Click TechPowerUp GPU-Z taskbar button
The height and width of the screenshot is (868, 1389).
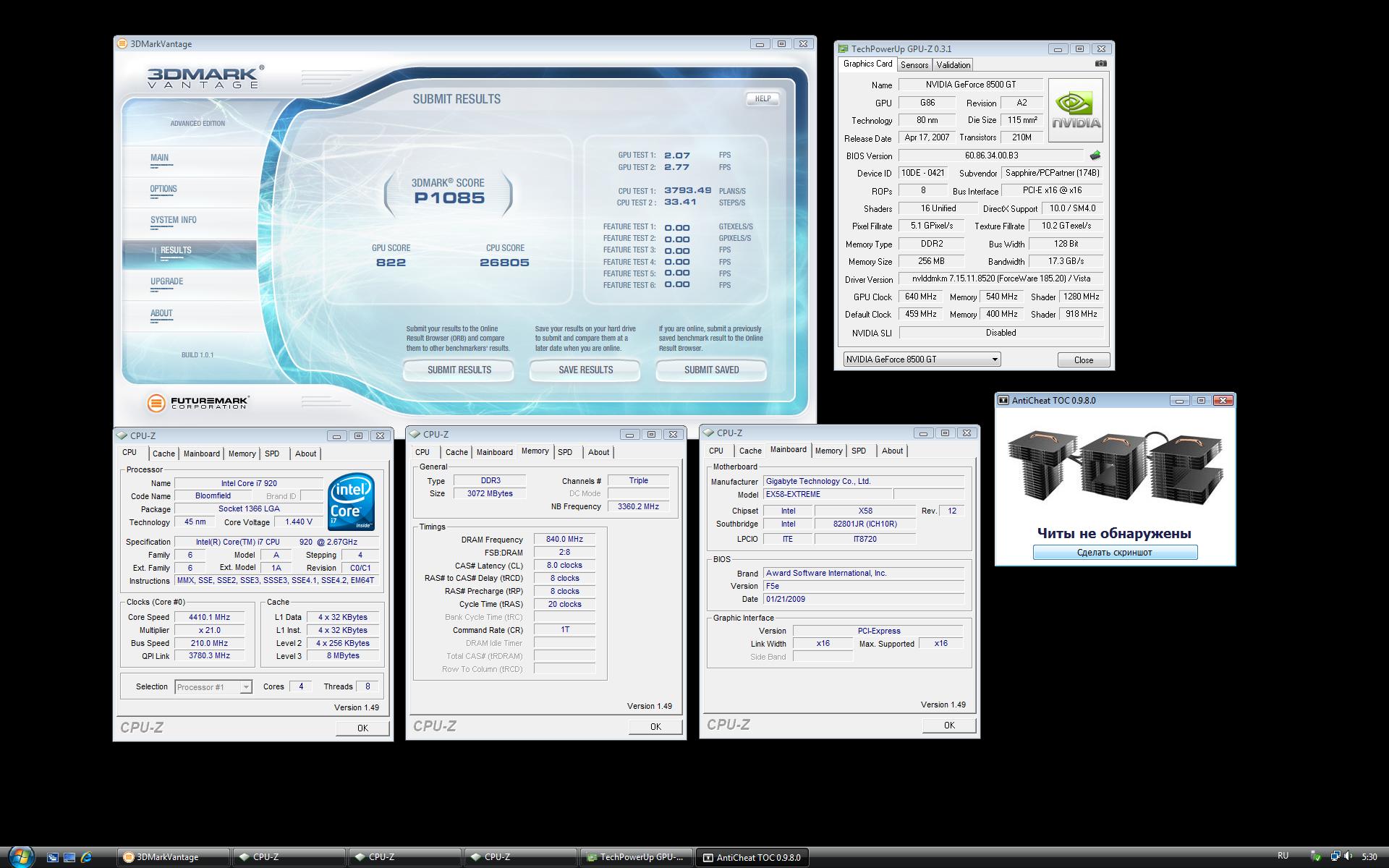[636, 857]
